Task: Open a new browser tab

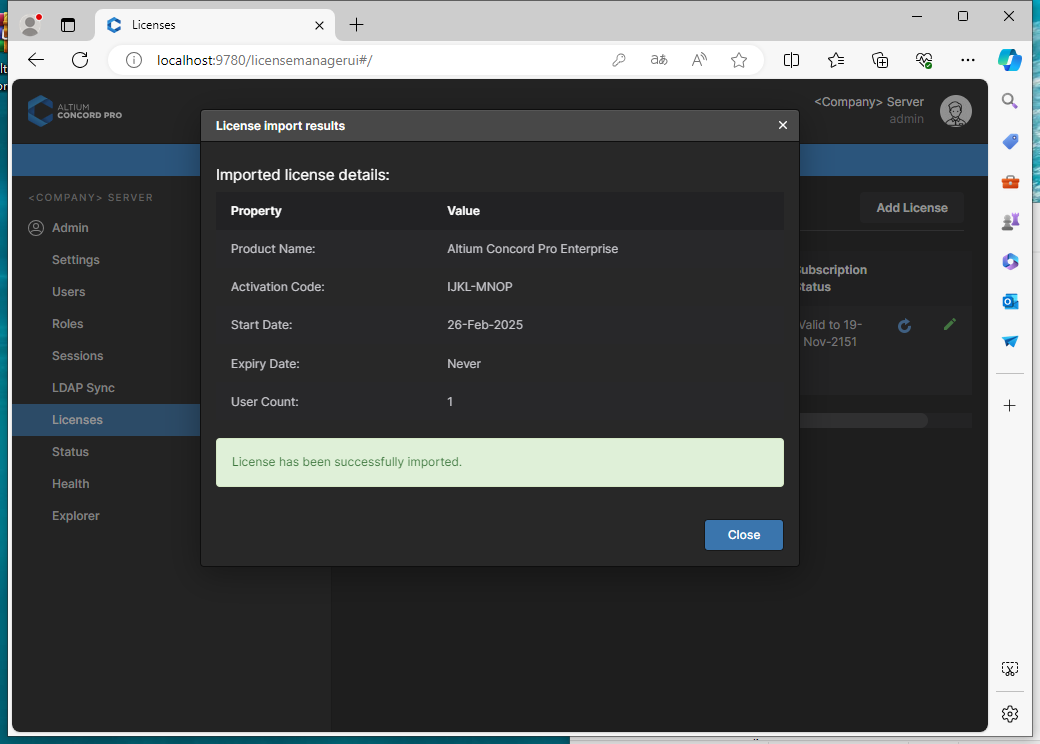Action: (x=357, y=25)
